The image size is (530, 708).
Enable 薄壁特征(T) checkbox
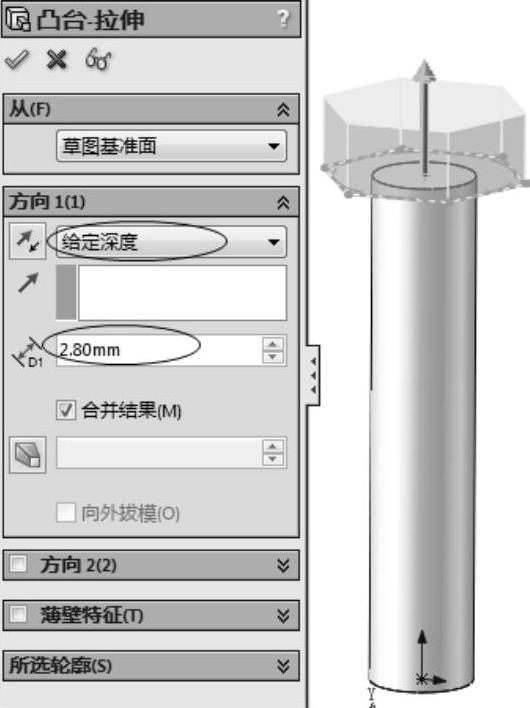[19, 614]
